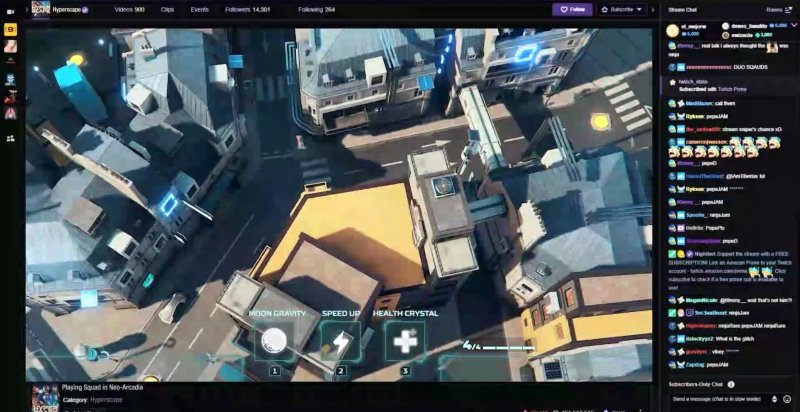This screenshot has height=412, width=800.
Task: View the Following 264 tab
Action: (x=316, y=9)
